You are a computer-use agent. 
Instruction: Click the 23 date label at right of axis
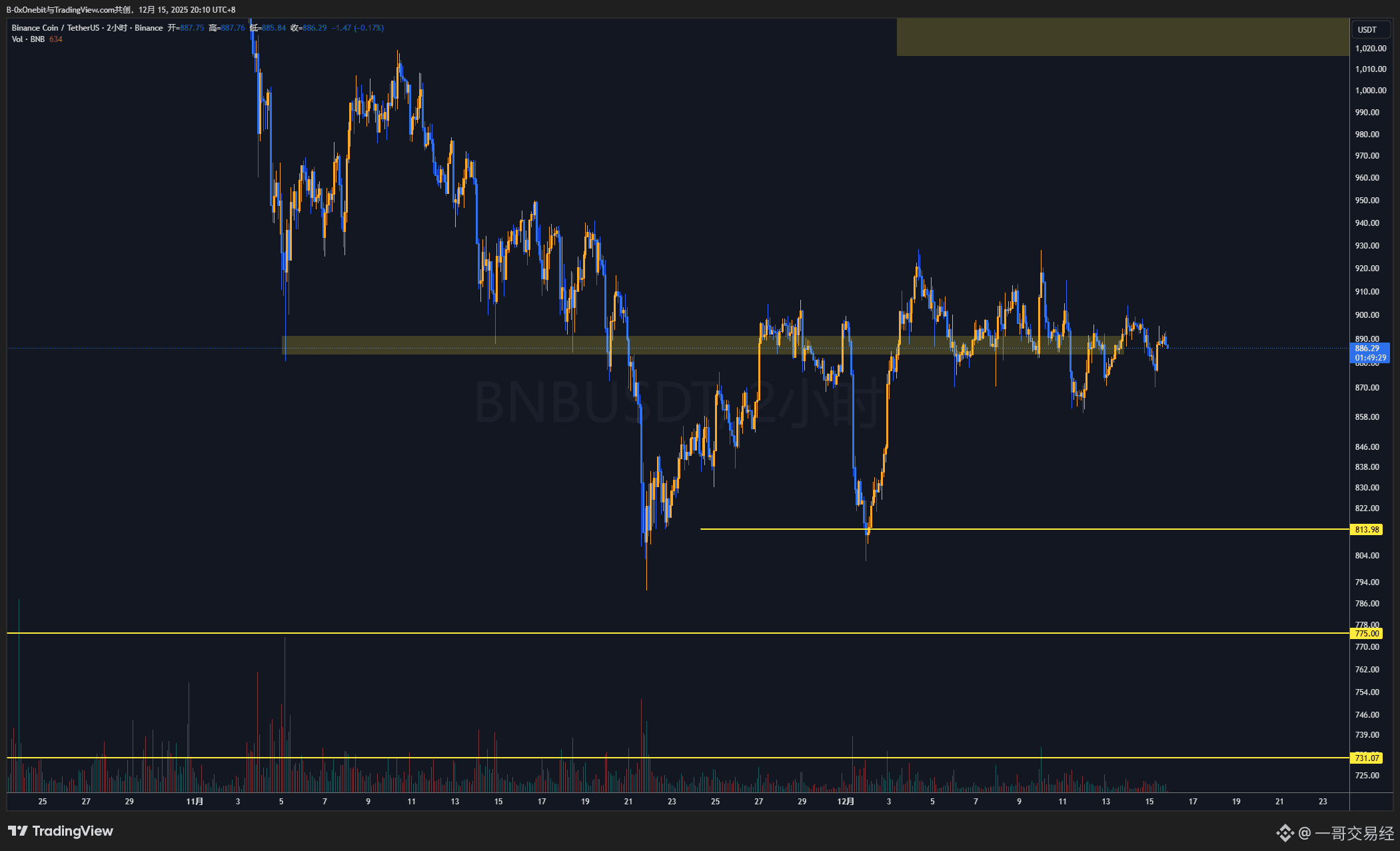tap(1323, 802)
